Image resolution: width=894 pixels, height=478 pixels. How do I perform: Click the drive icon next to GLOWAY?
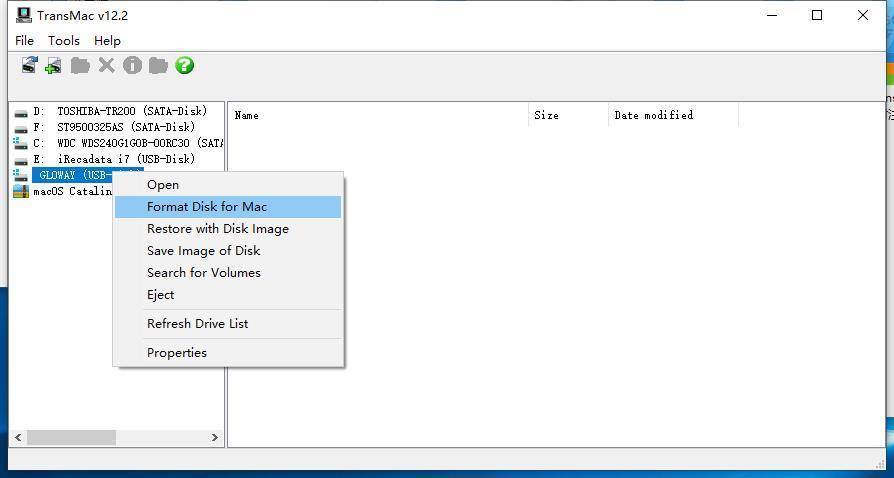pos(21,175)
